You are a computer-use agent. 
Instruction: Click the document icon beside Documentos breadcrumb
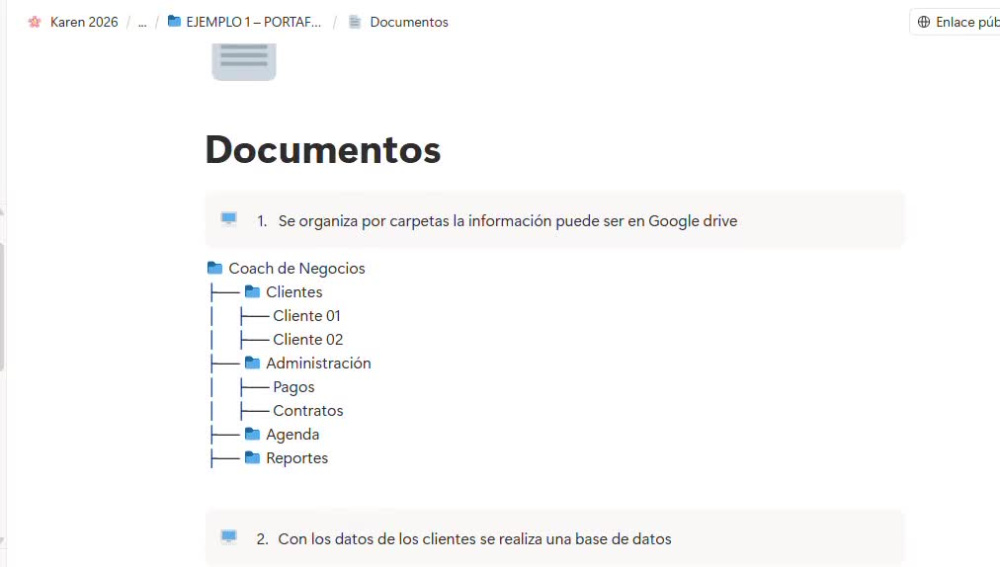(355, 22)
